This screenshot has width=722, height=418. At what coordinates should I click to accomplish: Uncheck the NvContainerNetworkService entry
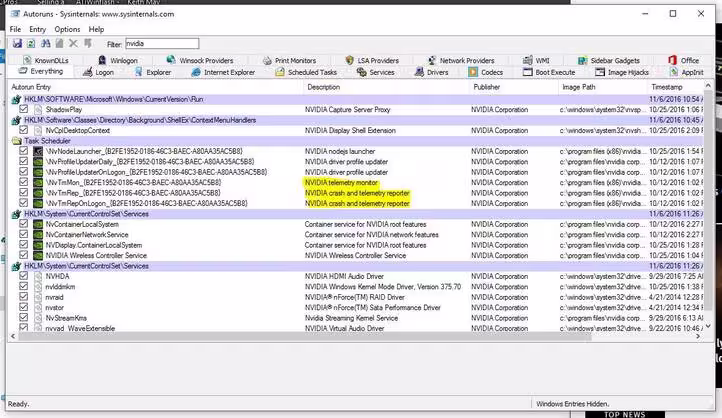point(23,234)
